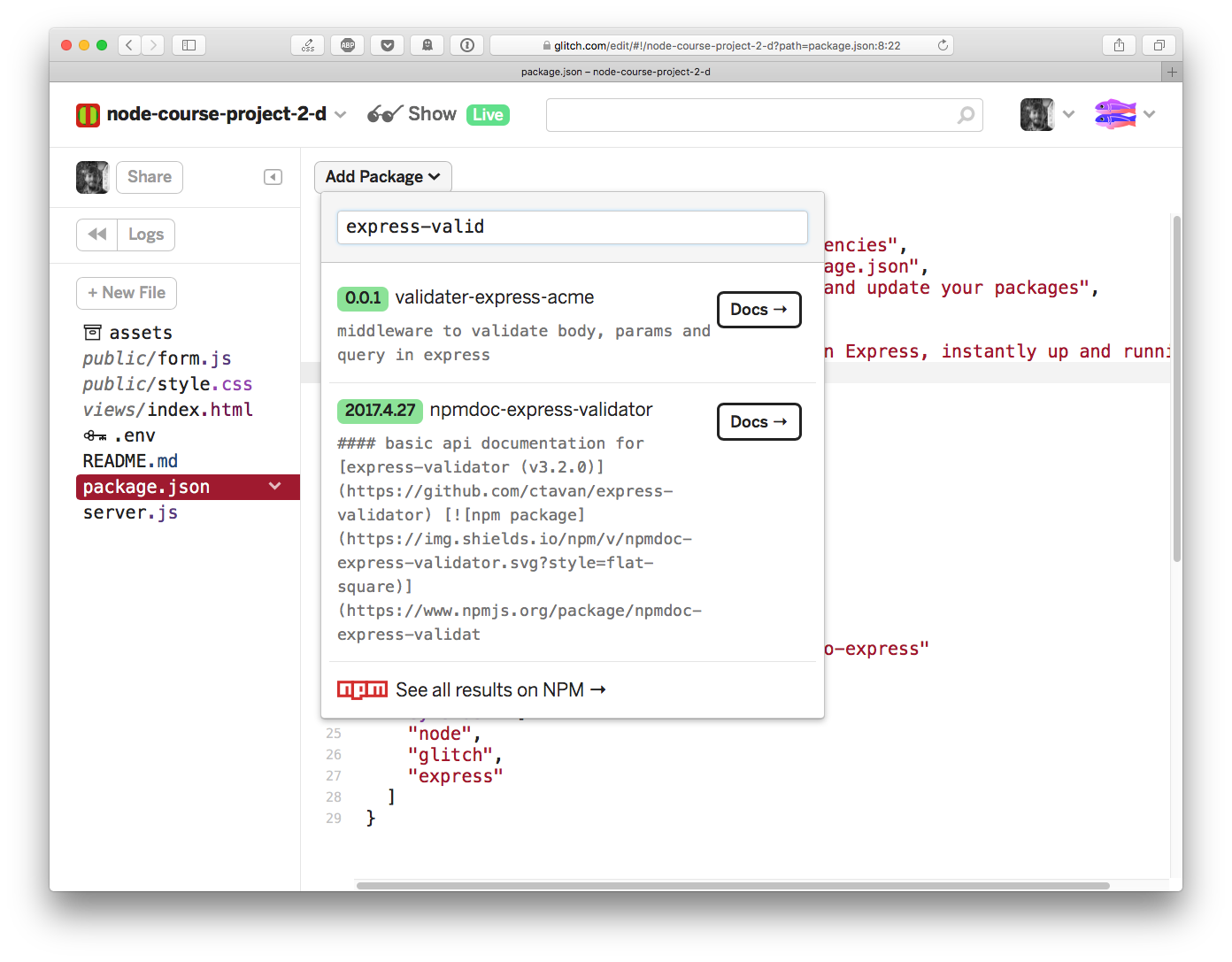1232x962 pixels.
Task: Open public/style.css in the file list
Action: point(167,384)
